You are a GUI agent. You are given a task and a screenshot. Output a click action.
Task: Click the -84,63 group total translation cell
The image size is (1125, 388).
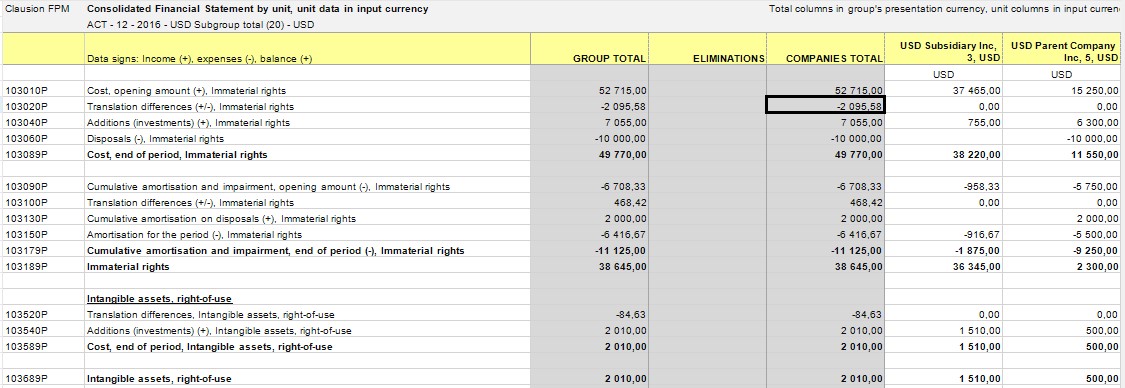coord(631,314)
